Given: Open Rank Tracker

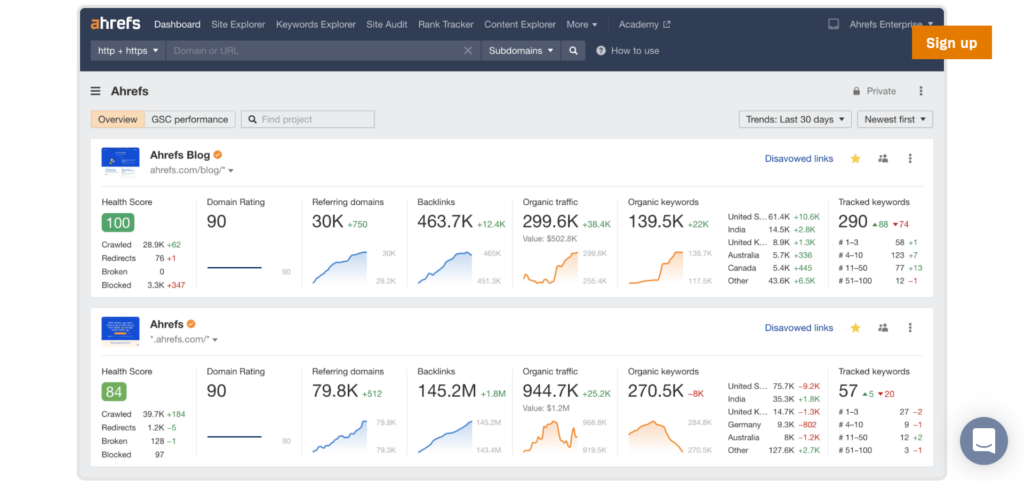Looking at the screenshot, I should 445,24.
